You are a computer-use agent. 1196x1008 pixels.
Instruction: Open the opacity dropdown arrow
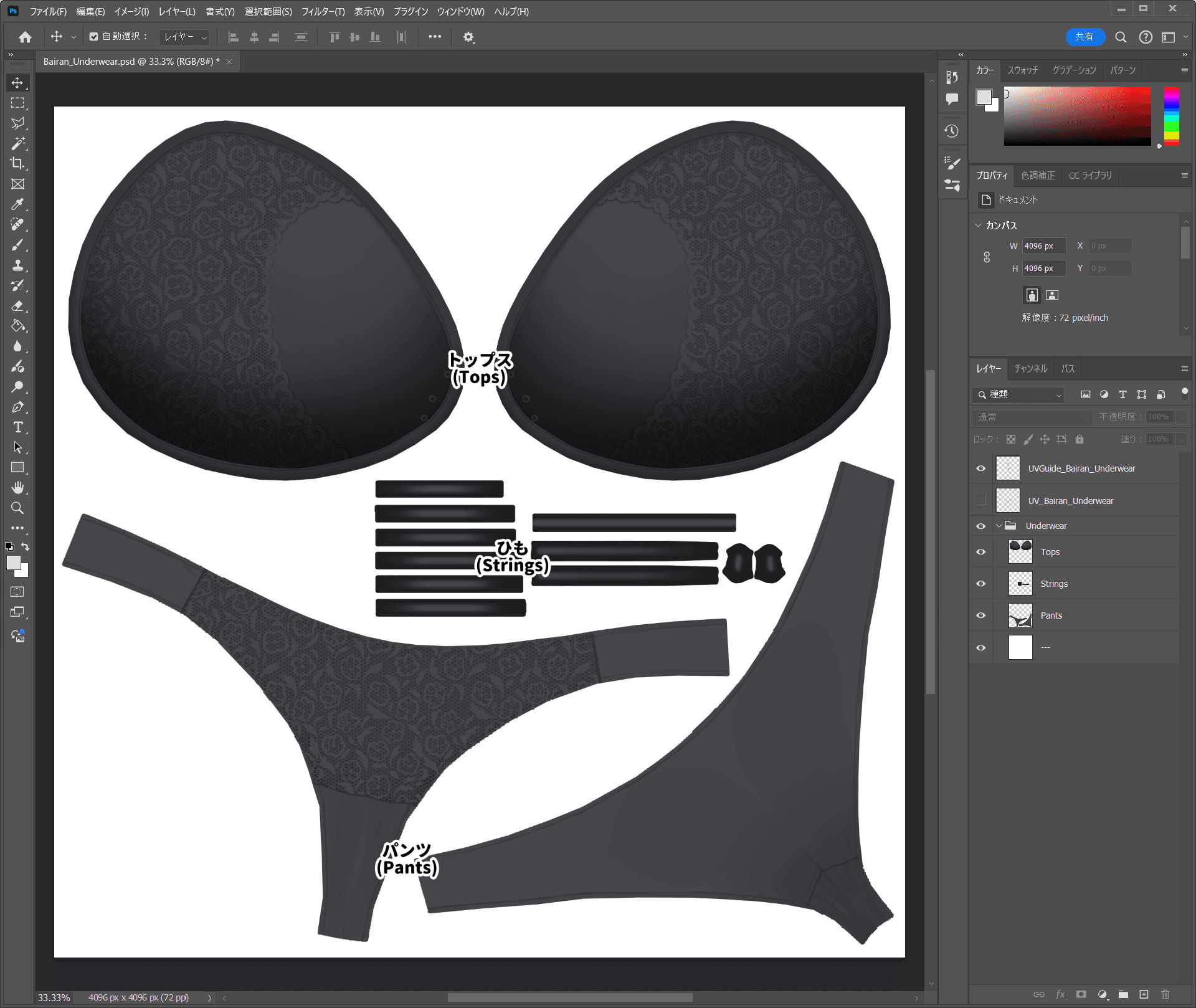tap(1182, 417)
